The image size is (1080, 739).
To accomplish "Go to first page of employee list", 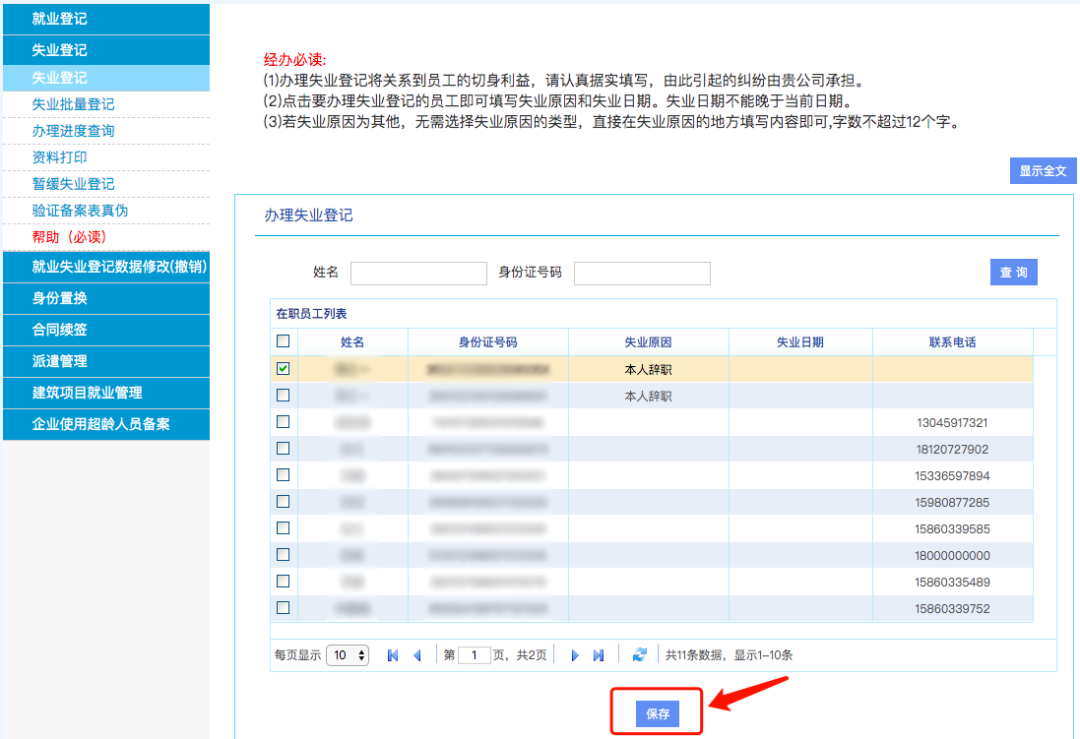I will tap(393, 655).
